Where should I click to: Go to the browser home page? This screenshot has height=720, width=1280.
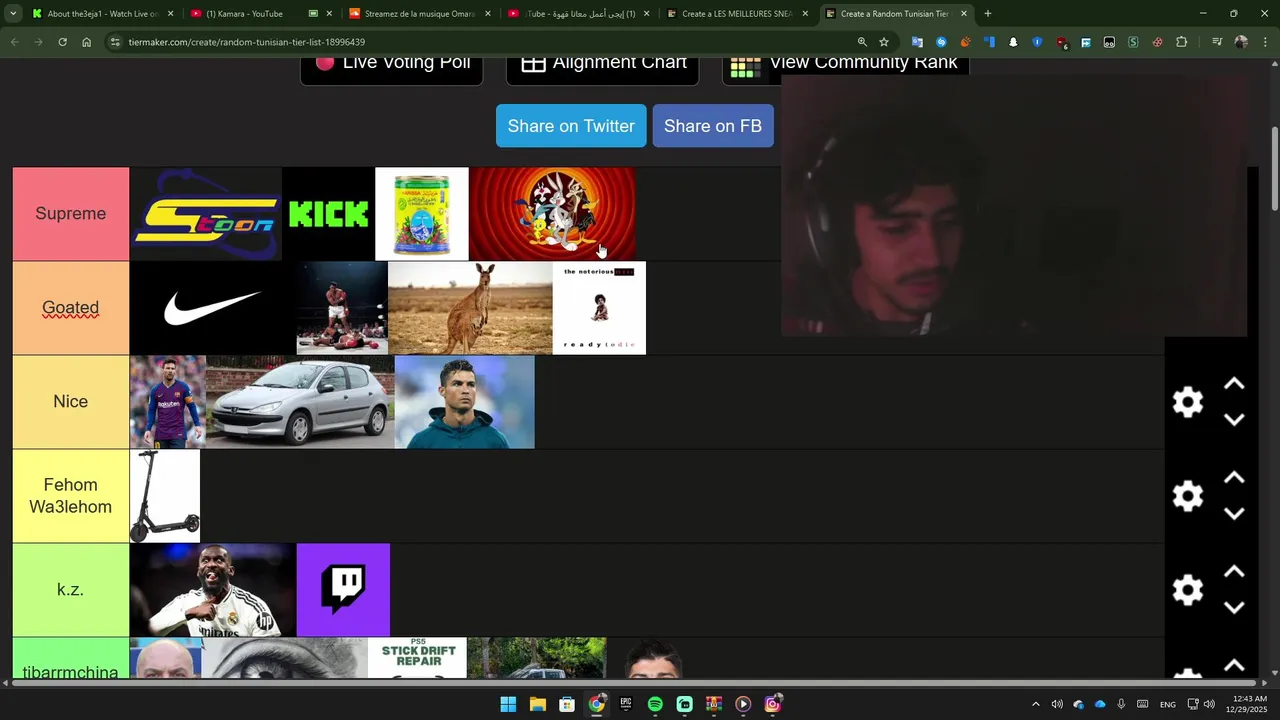87,42
